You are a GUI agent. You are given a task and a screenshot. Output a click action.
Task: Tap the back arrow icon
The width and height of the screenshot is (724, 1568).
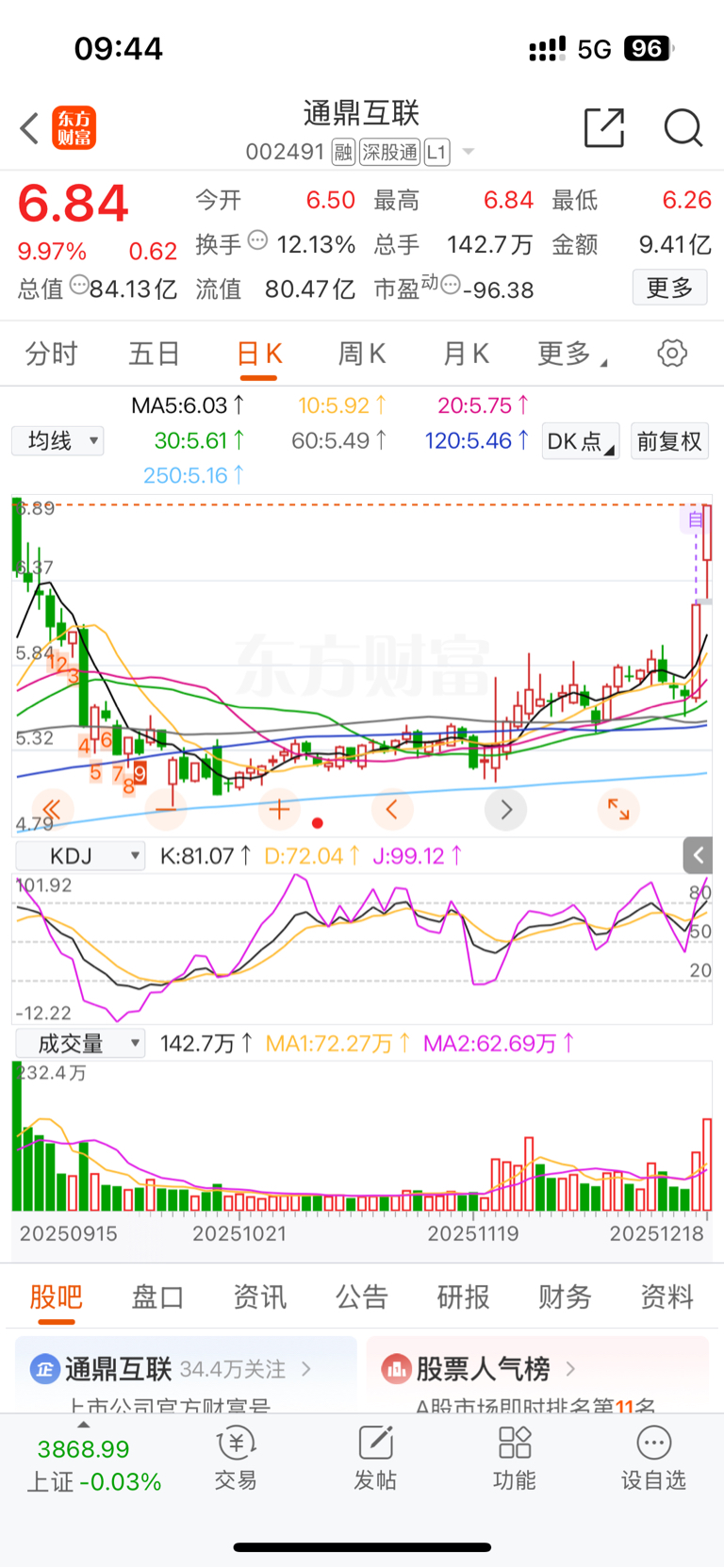(29, 128)
